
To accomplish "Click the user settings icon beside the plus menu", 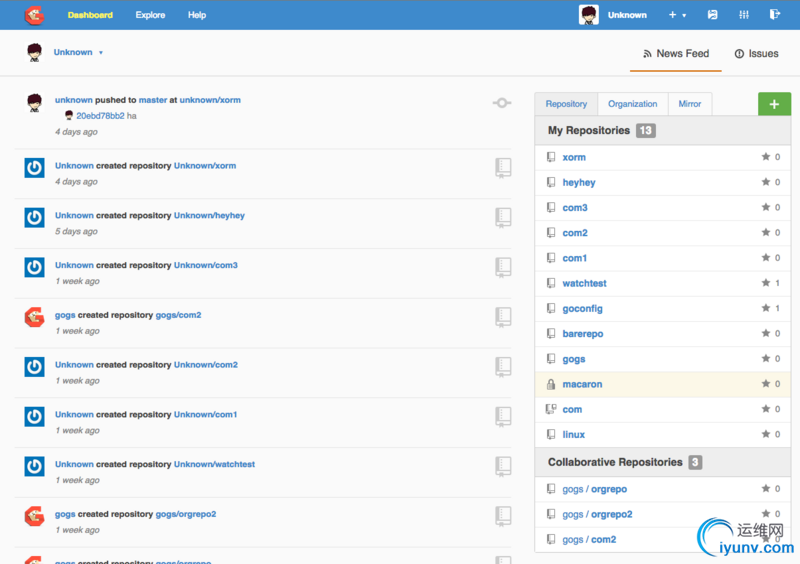I will (x=712, y=15).
